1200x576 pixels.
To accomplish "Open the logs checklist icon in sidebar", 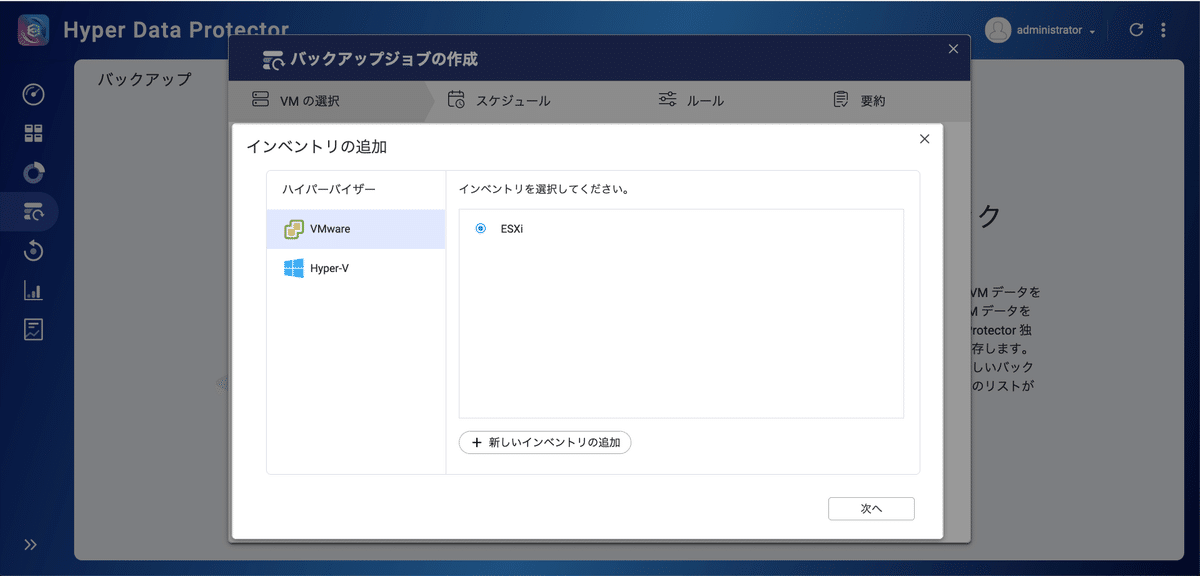I will click(34, 329).
